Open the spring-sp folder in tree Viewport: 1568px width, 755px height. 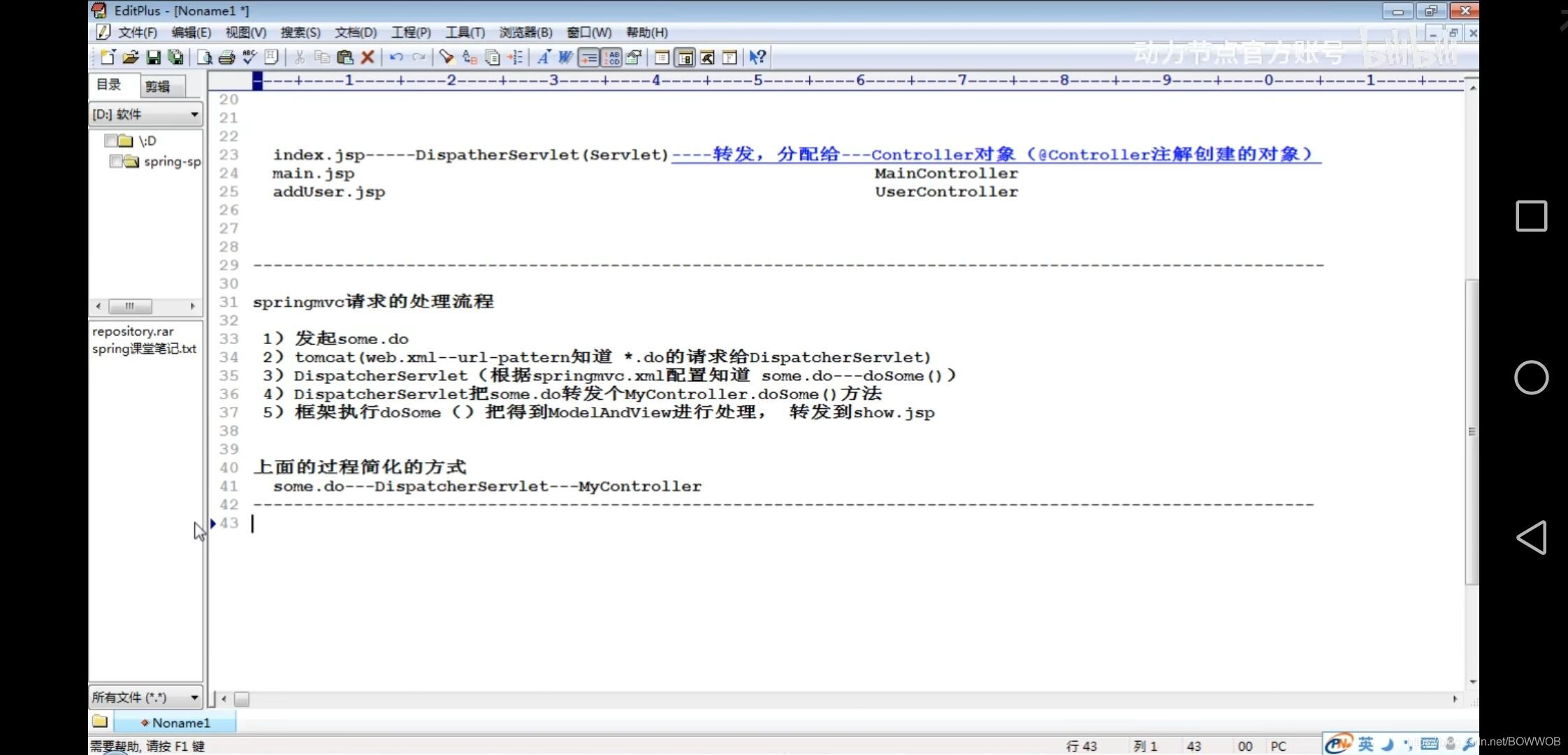coord(171,161)
